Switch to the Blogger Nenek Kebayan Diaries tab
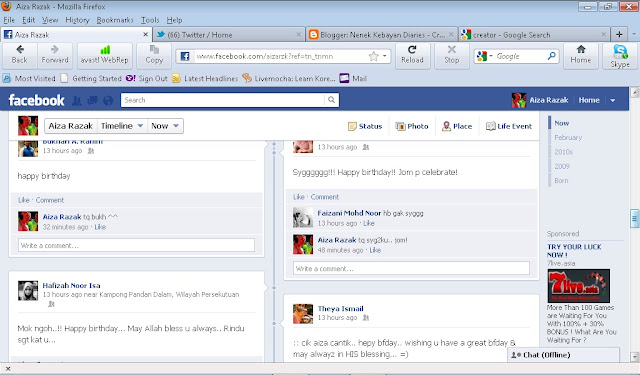Viewport: 640px width, 375px height. (x=381, y=35)
